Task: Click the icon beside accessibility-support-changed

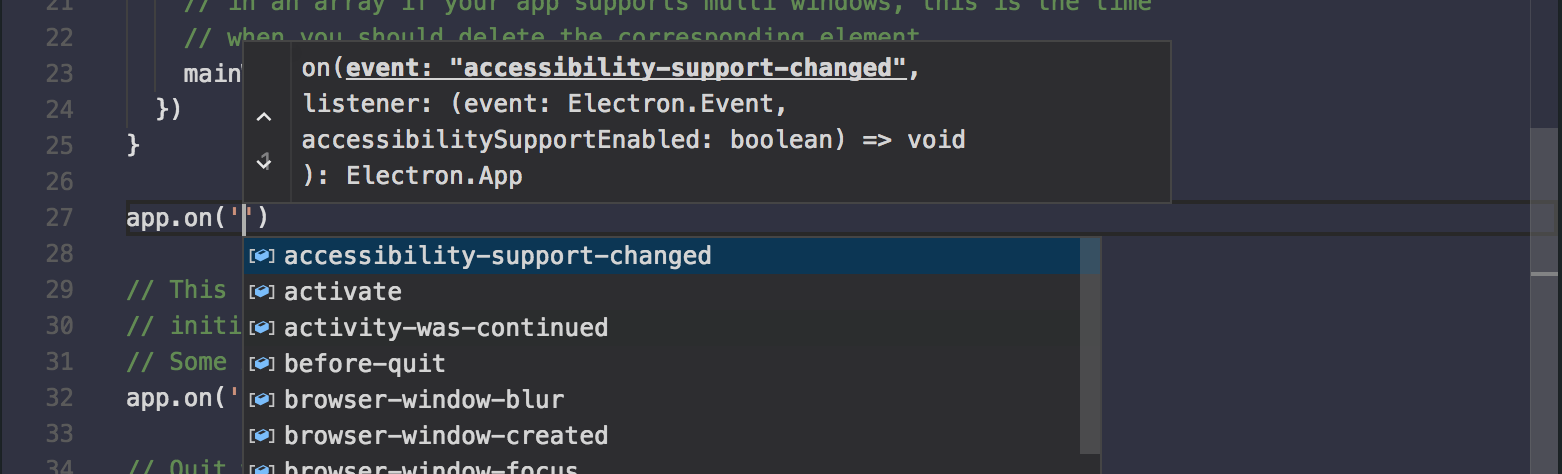Action: point(262,256)
